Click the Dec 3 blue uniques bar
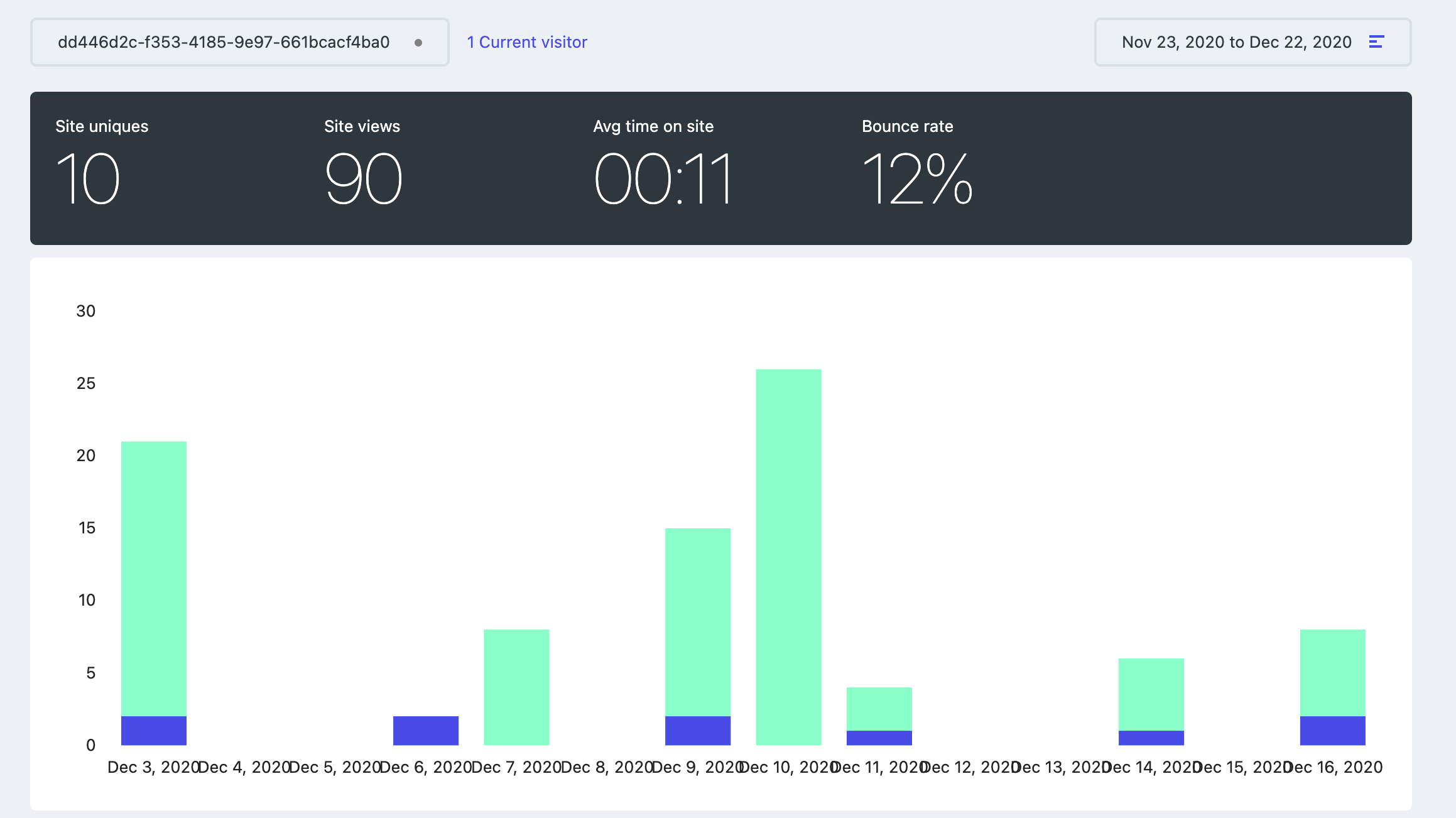 tap(154, 731)
